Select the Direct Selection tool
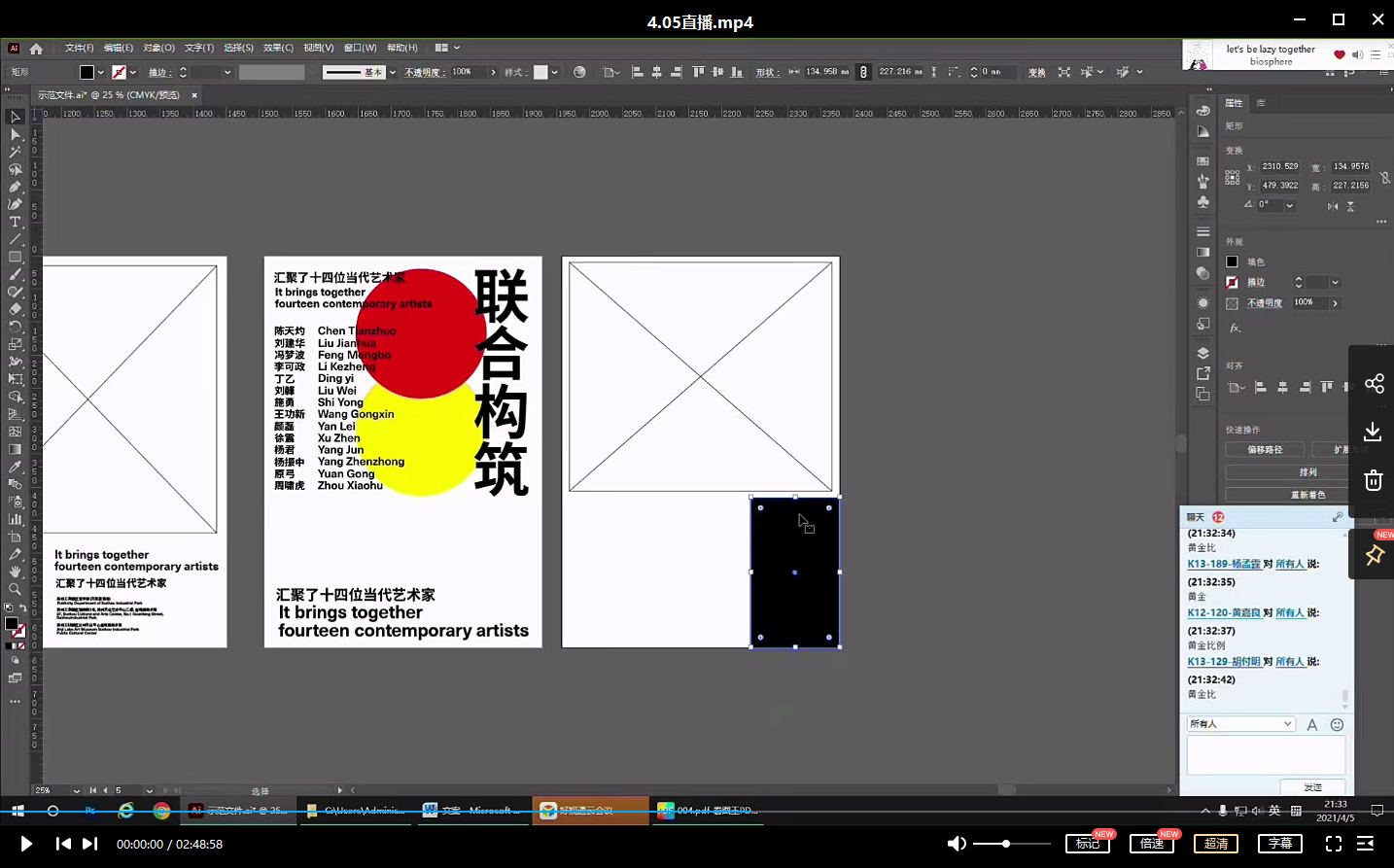This screenshot has height=868, width=1394. pyautogui.click(x=15, y=134)
